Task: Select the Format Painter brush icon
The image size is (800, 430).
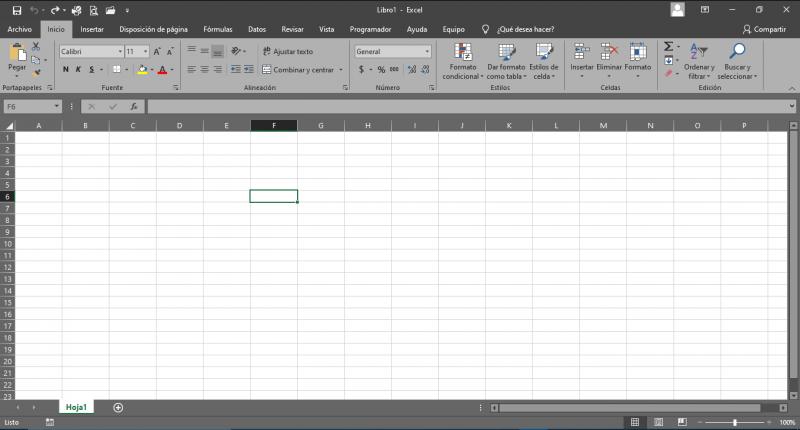Action: tap(36, 72)
